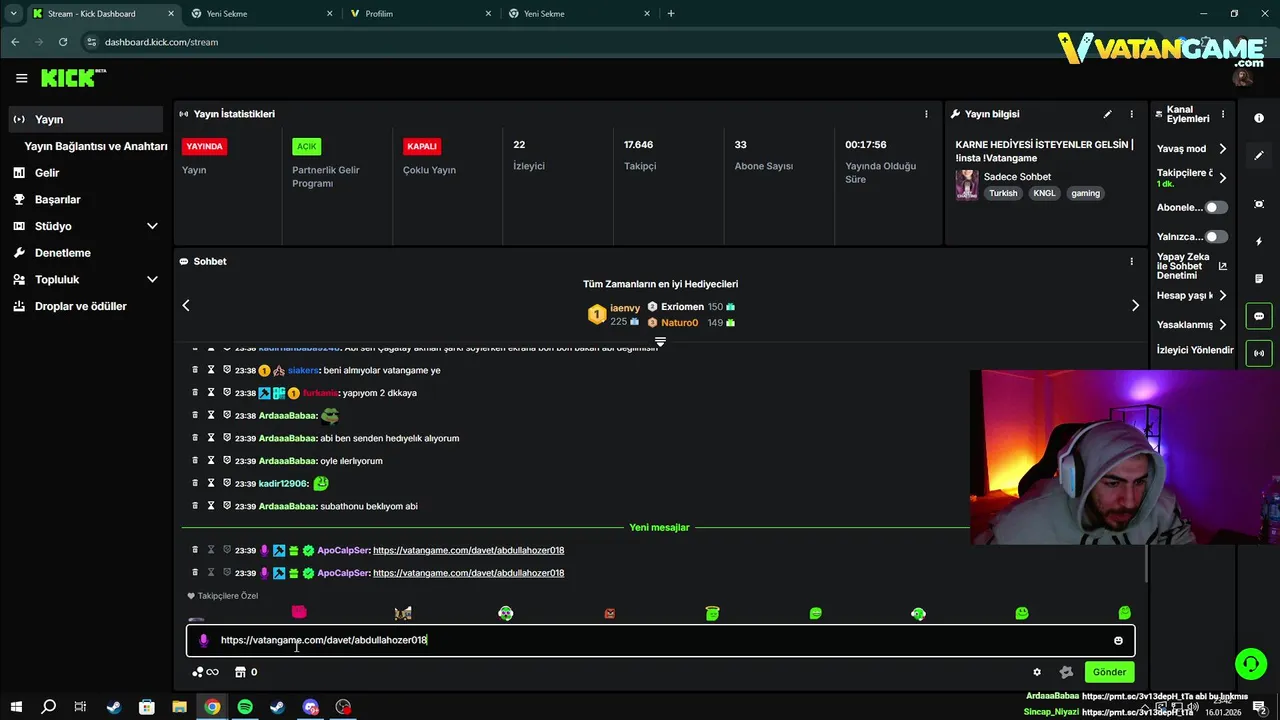Image resolution: width=1280 pixels, height=720 pixels.
Task: Click the channel points infinity icon
Action: click(x=205, y=672)
